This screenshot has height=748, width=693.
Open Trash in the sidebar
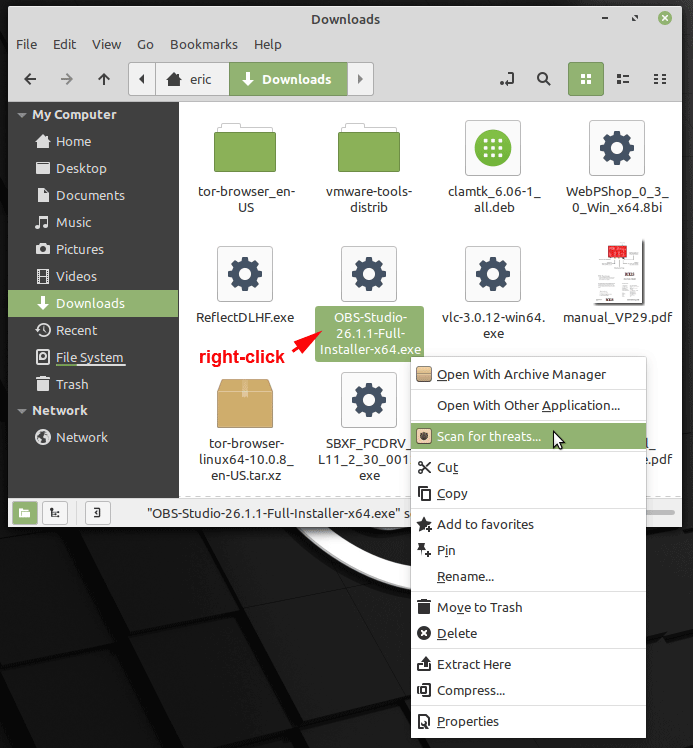(x=93, y=384)
